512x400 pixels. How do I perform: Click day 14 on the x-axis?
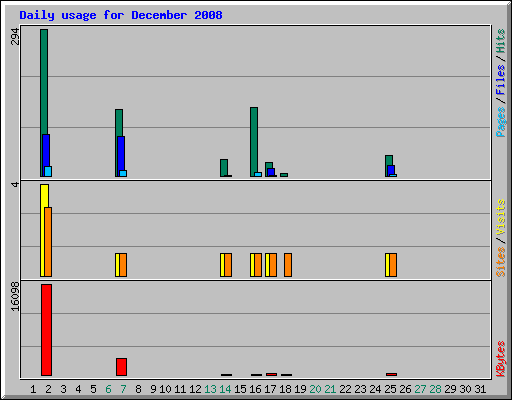pyautogui.click(x=225, y=389)
